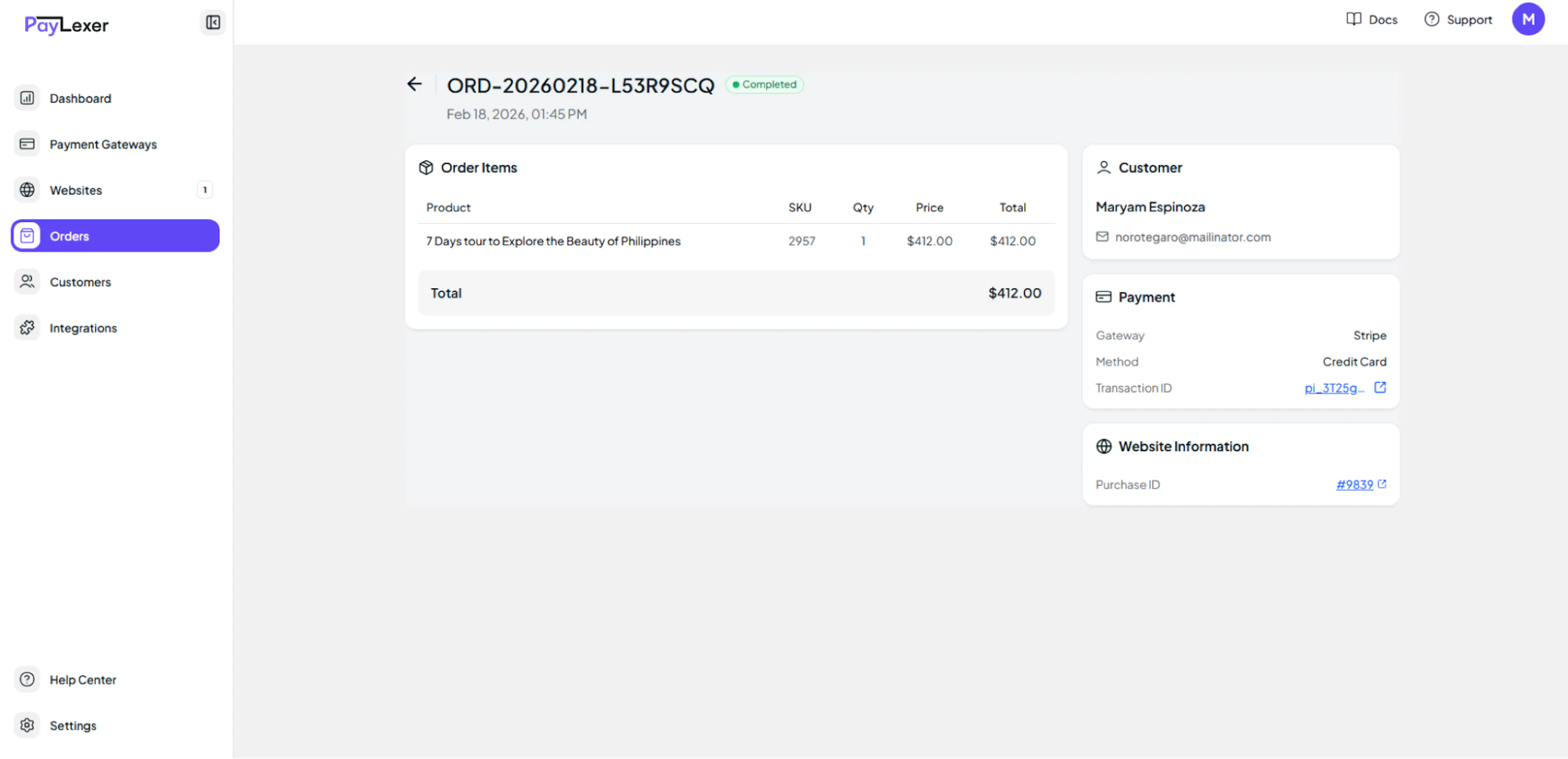Open Settings gear icon in sidebar
1568x759 pixels.
[x=27, y=725]
